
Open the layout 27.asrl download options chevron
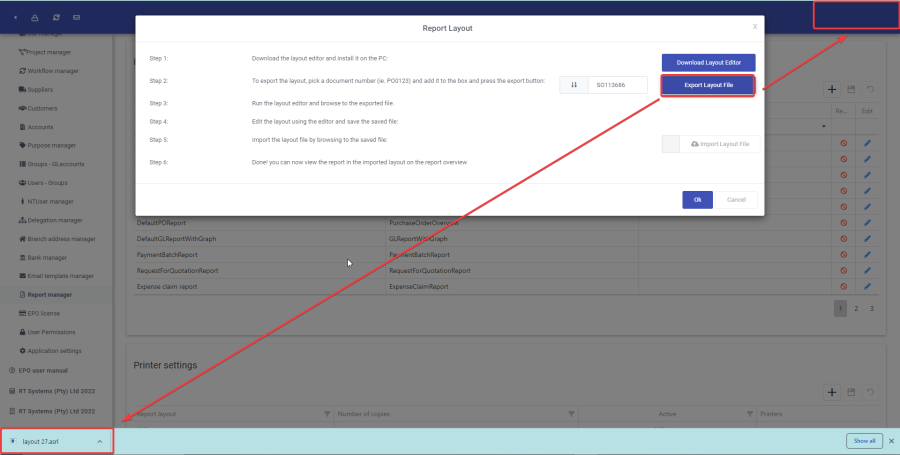[x=99, y=441]
